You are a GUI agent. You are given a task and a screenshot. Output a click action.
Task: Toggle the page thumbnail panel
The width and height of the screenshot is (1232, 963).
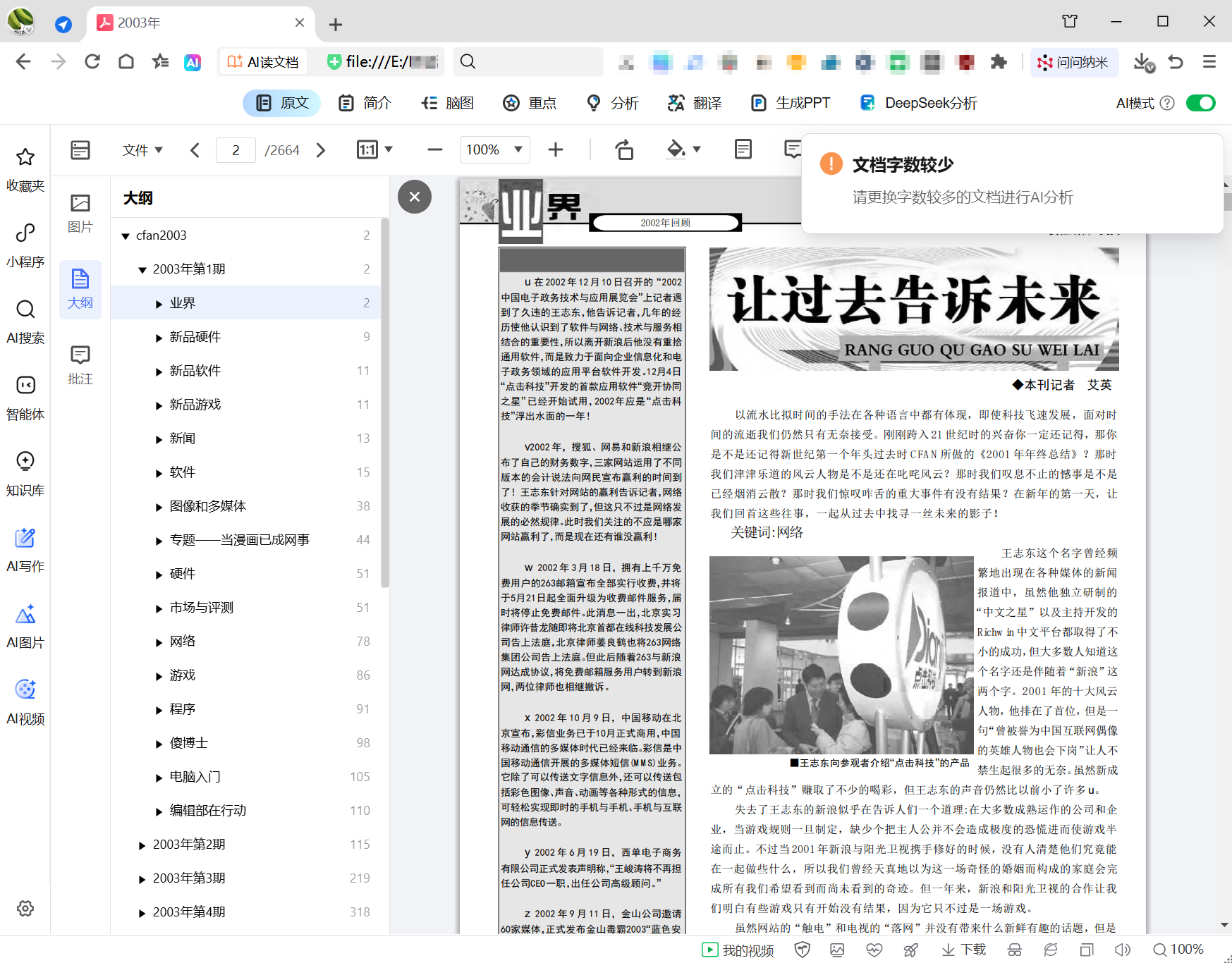tap(80, 149)
